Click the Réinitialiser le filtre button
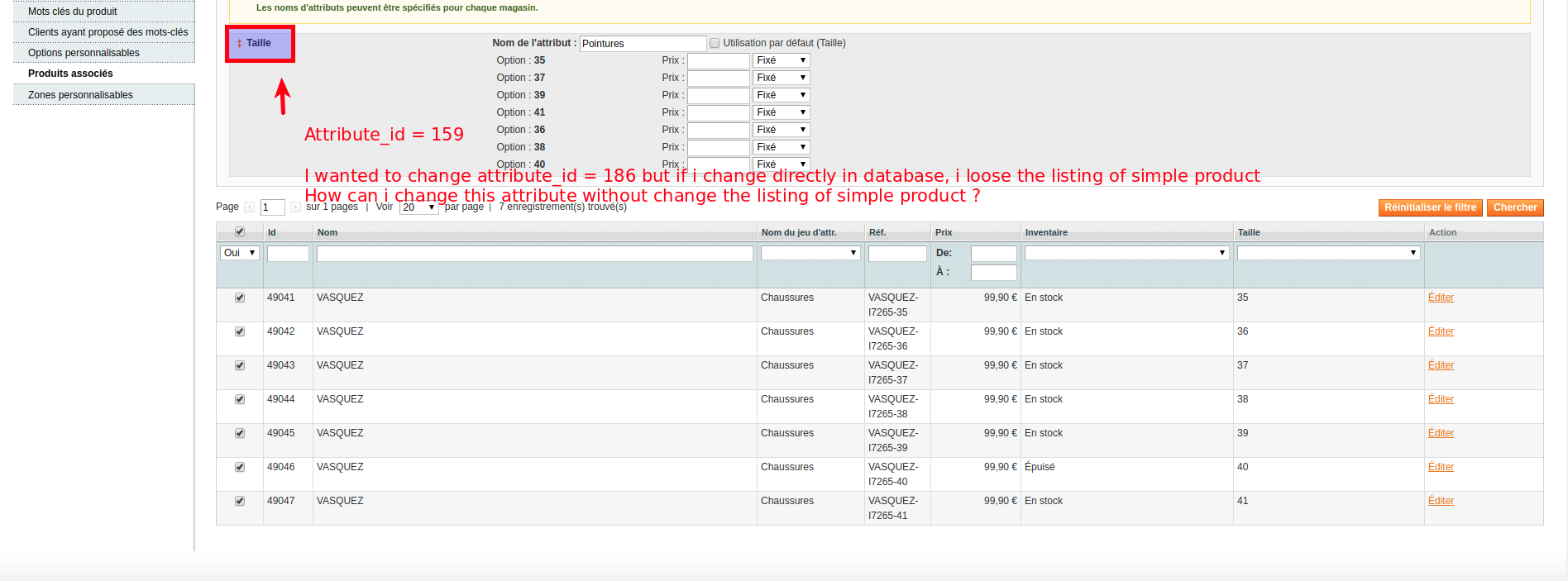The width and height of the screenshot is (1568, 581). pos(1430,207)
